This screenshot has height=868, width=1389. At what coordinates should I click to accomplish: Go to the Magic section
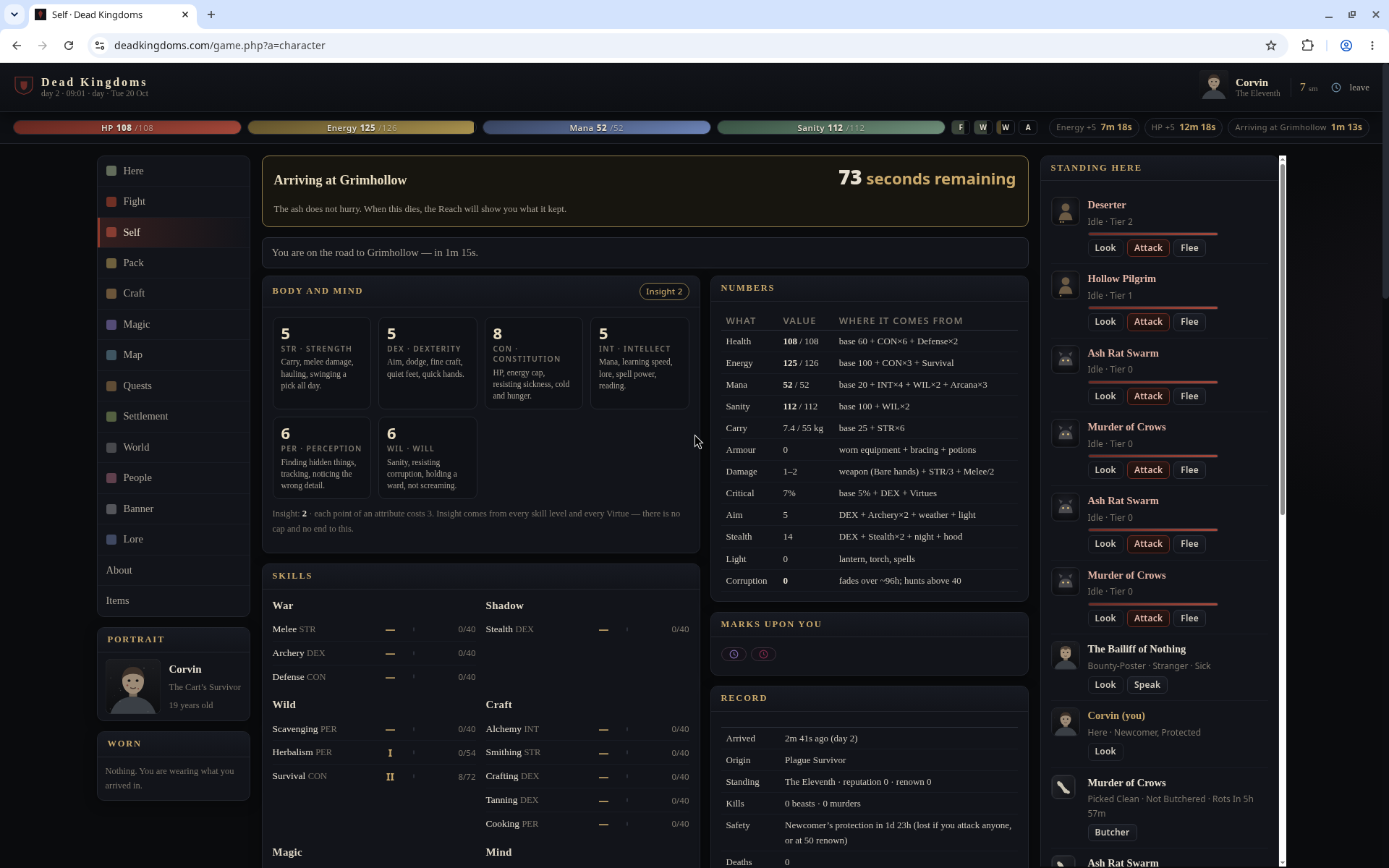click(x=174, y=324)
